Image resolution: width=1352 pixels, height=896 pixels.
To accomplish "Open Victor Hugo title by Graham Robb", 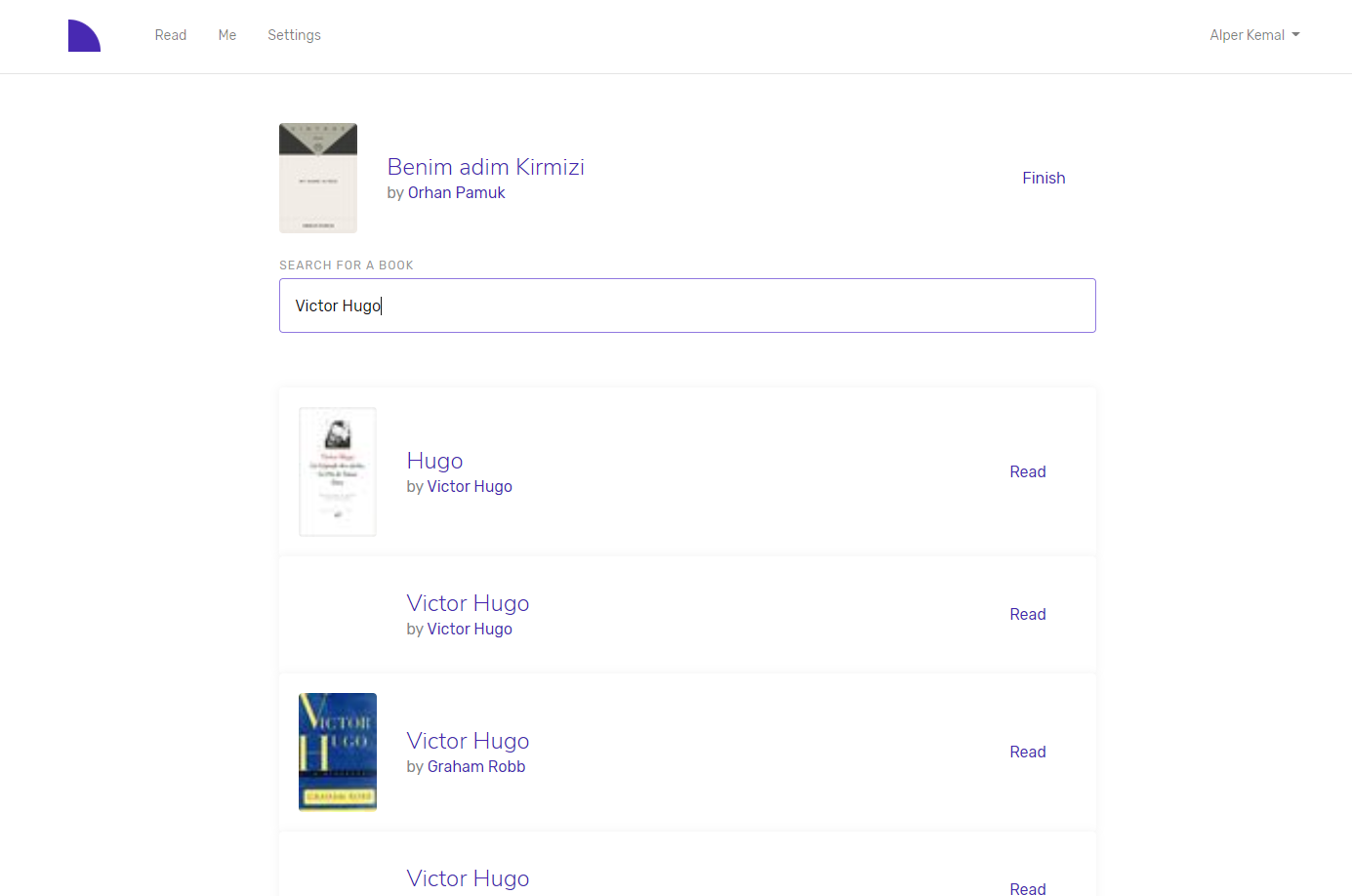I will [x=468, y=741].
